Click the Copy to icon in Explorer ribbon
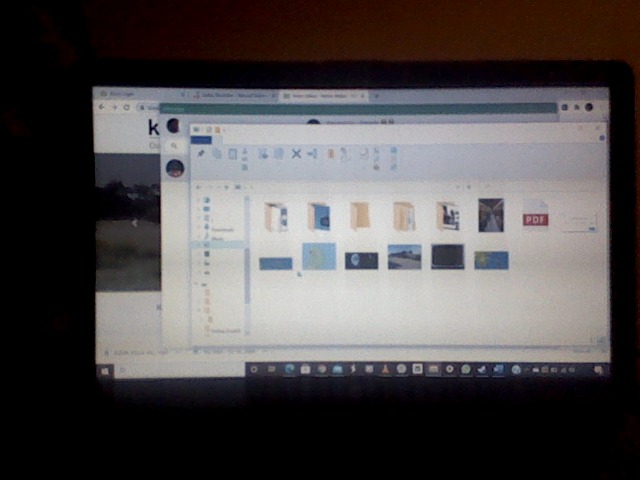 tap(279, 154)
